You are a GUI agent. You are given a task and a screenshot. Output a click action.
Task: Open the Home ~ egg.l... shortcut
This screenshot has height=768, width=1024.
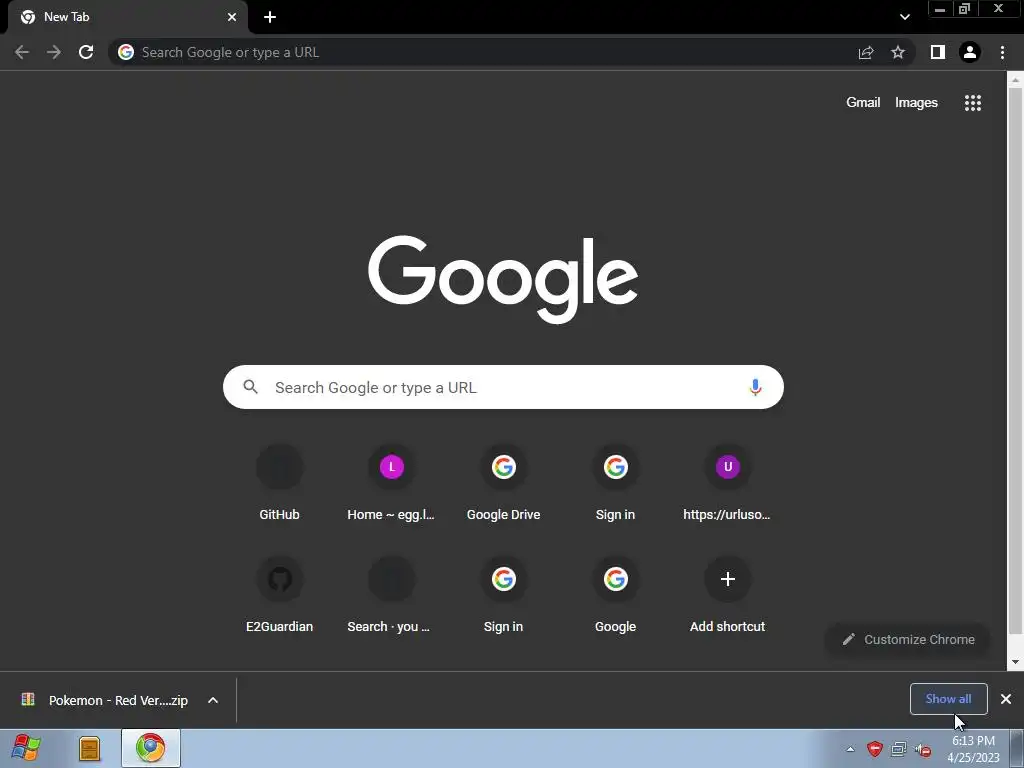(x=391, y=483)
